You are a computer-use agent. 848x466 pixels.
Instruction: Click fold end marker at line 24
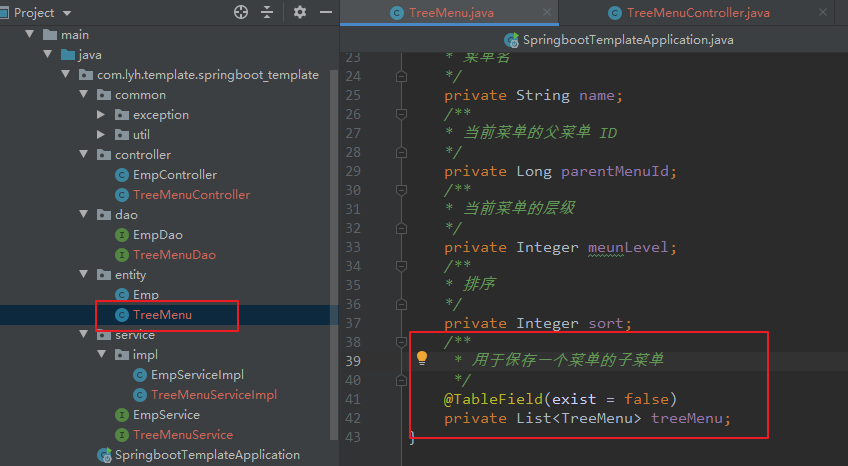(401, 77)
